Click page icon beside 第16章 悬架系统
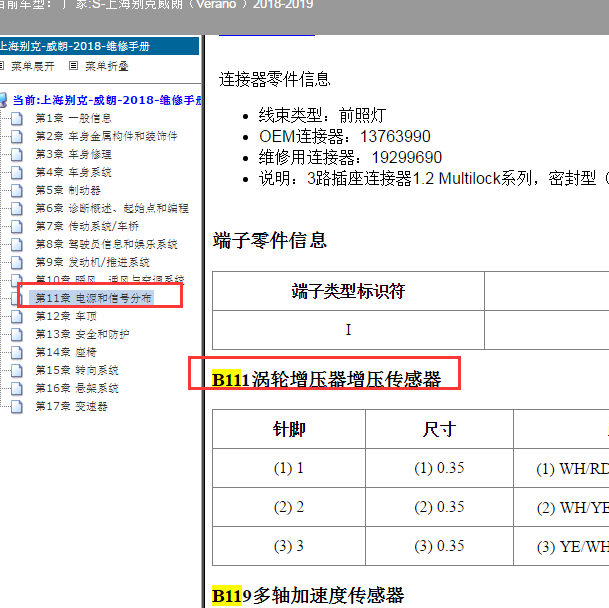This screenshot has width=609, height=608. [x=17, y=388]
